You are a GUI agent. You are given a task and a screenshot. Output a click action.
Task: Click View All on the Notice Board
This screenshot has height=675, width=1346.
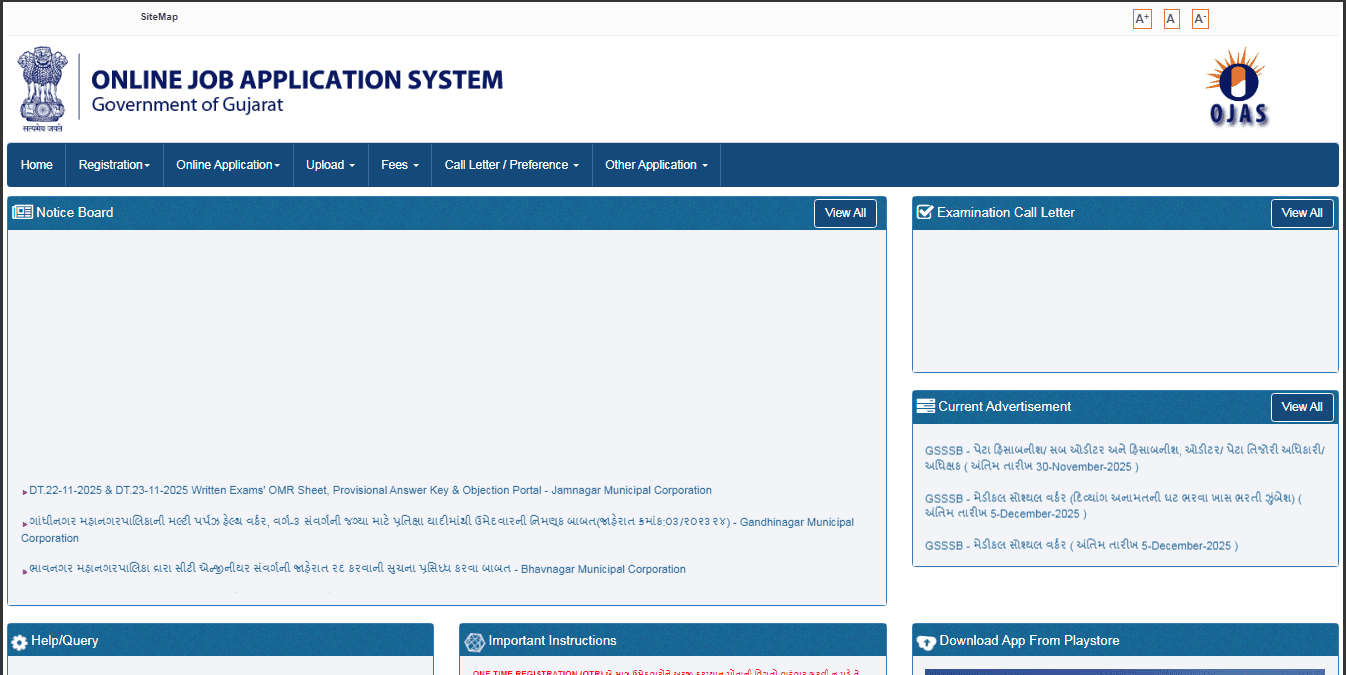click(844, 213)
